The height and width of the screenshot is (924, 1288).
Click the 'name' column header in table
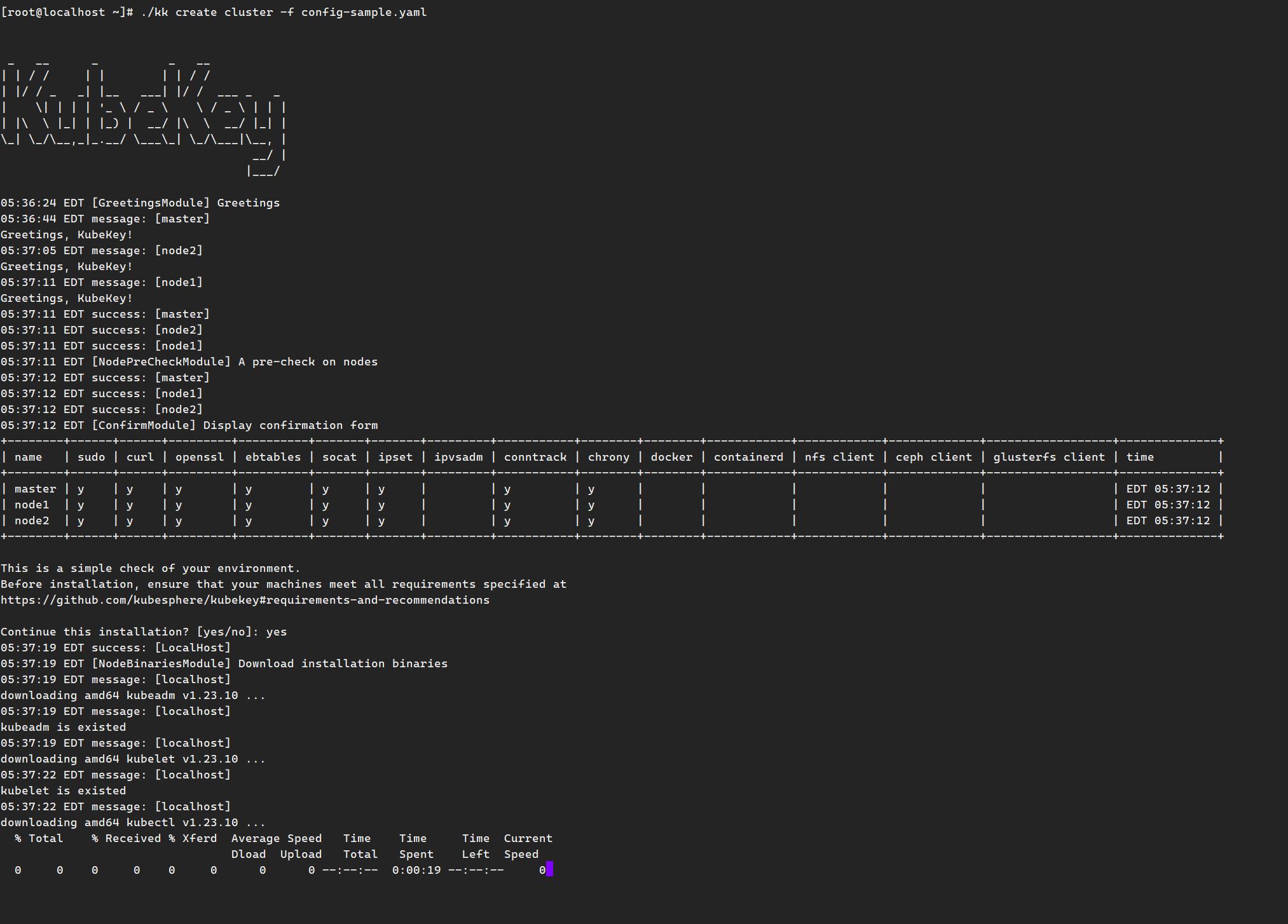29,457
